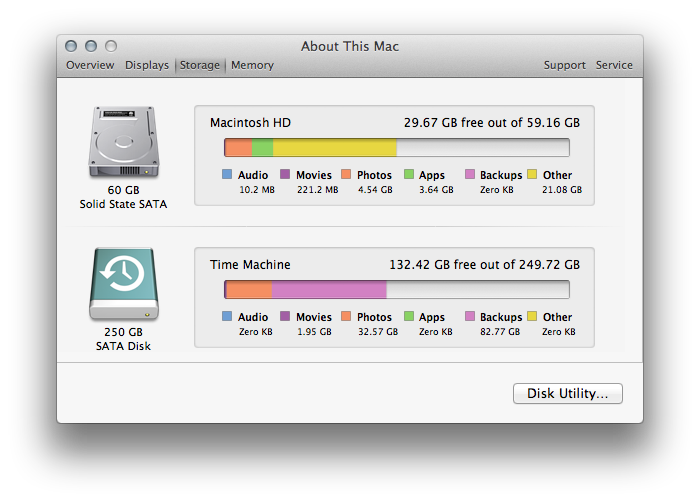This screenshot has height=502, width=700.
Task: Click the '4.54 GB' photos value
Action: 375,190
